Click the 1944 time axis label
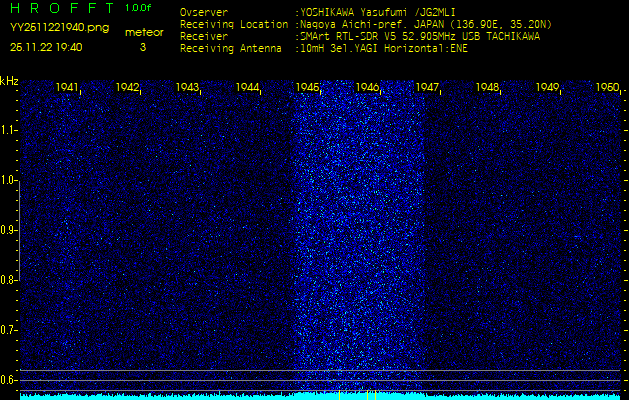629x400 pixels. pos(247,87)
